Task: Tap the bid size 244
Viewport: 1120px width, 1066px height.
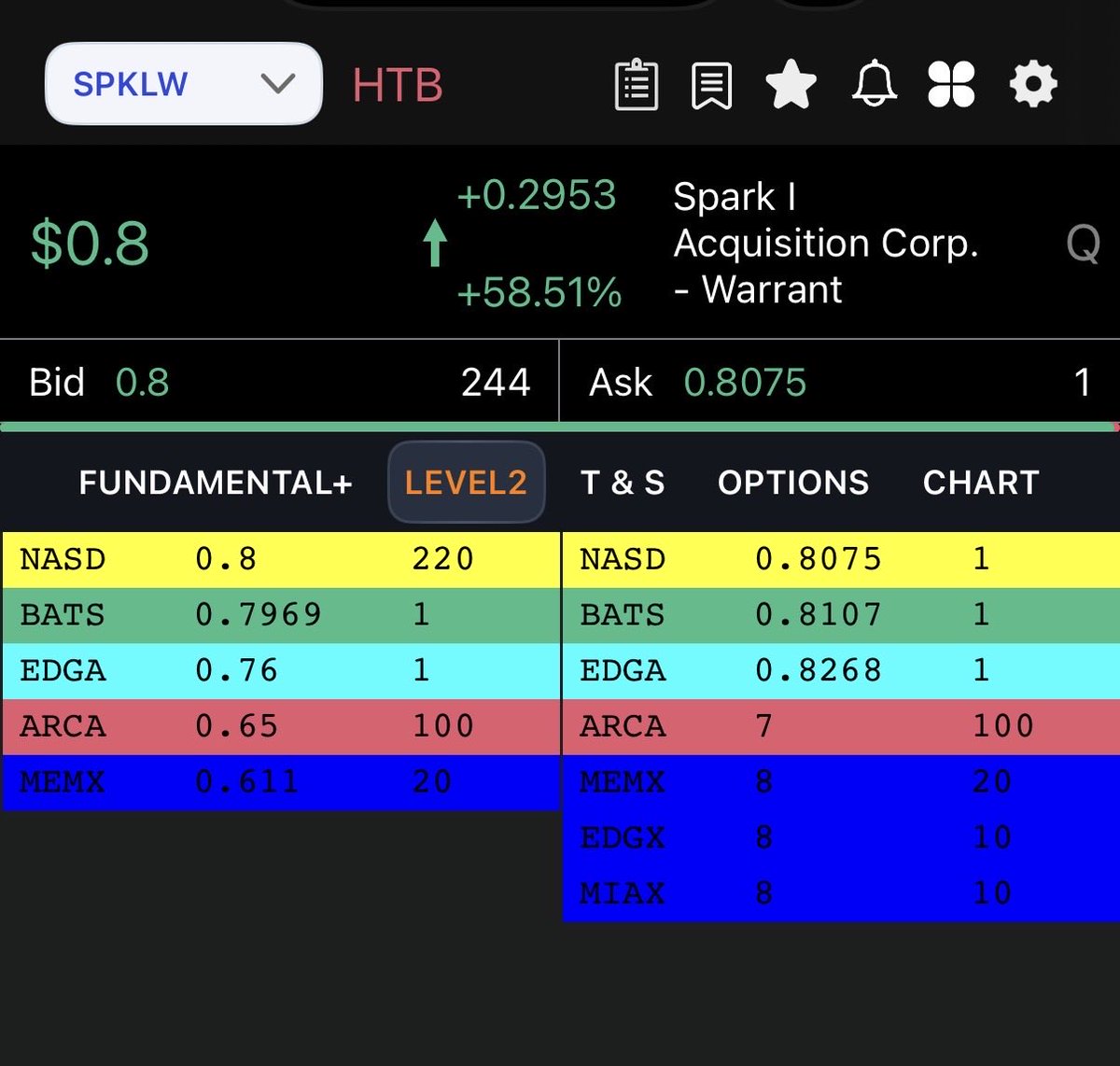Action: tap(496, 382)
